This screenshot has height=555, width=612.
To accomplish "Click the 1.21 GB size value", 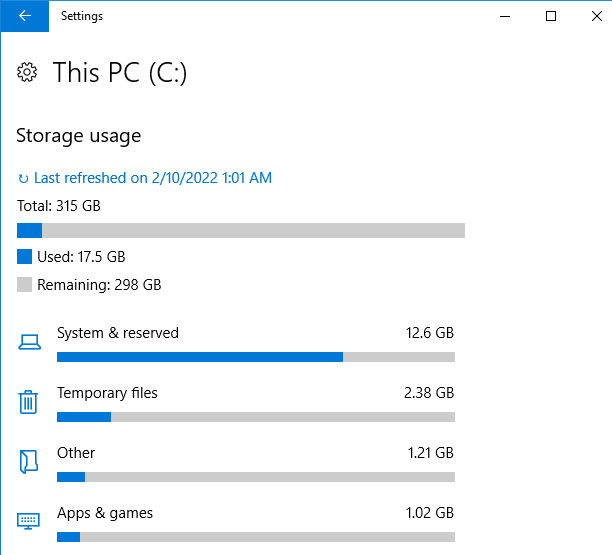I will click(431, 453).
